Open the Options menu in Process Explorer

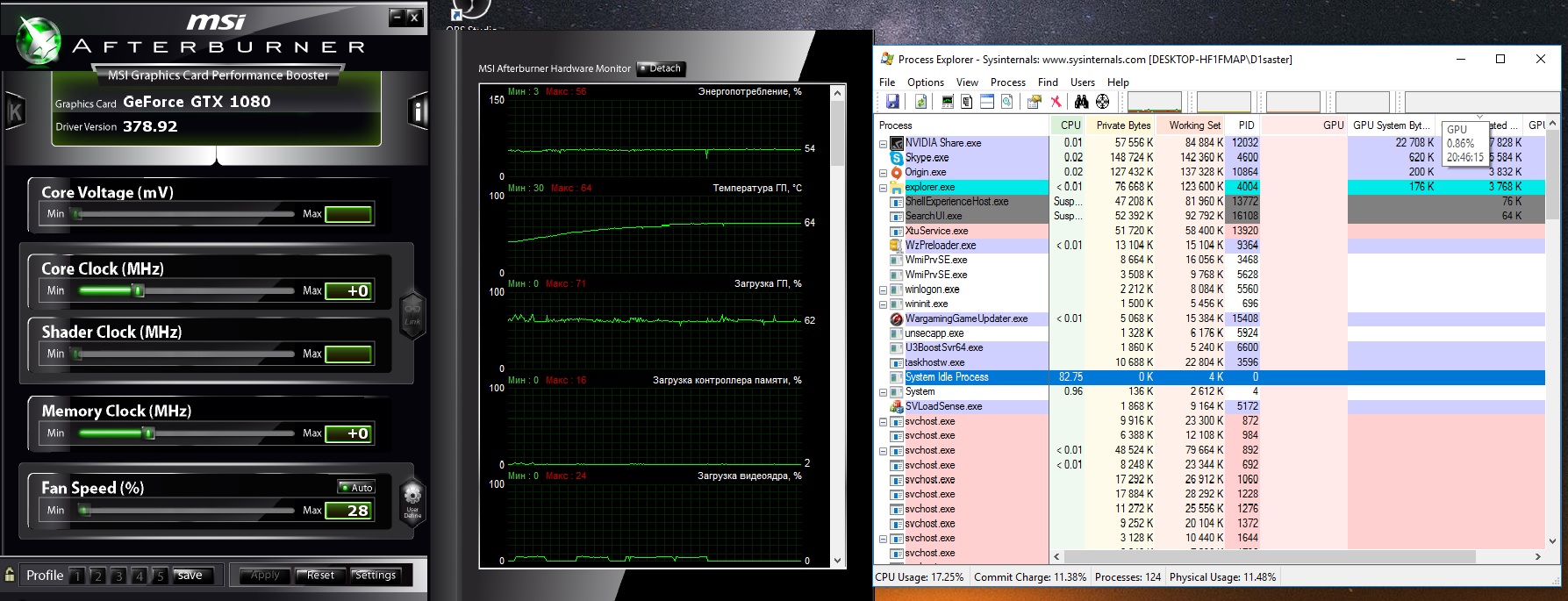(925, 82)
